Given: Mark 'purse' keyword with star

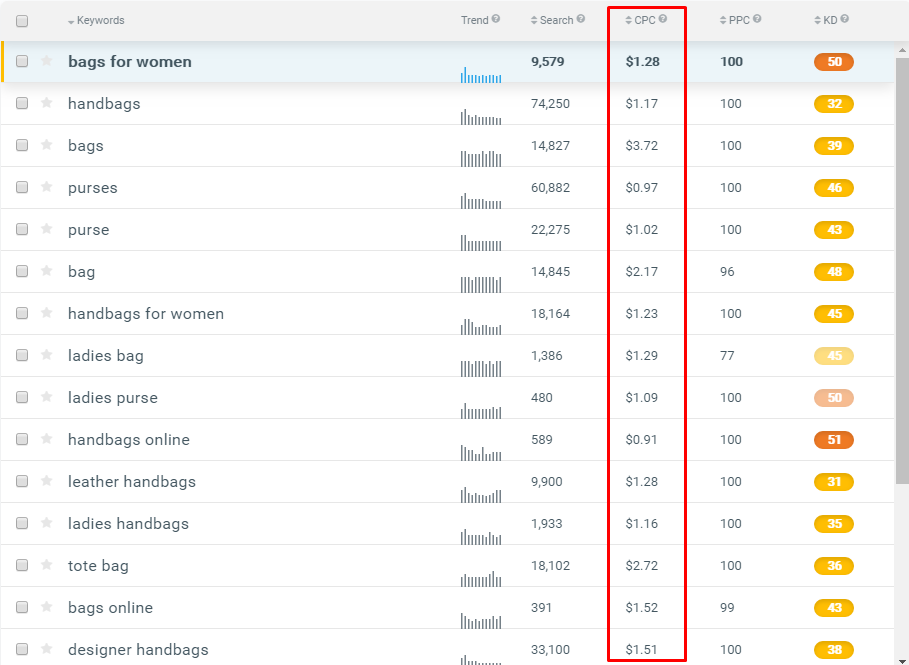Looking at the screenshot, I should coord(47,228).
